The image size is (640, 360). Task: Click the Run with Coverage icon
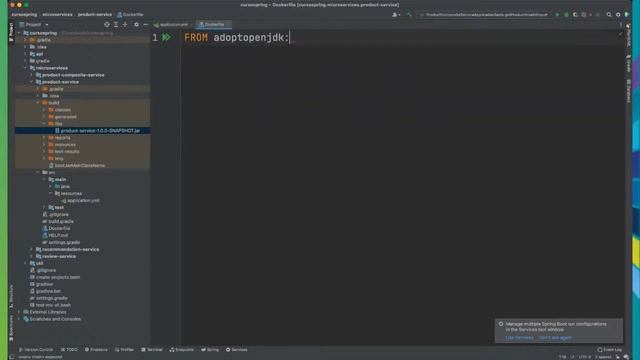coord(575,15)
